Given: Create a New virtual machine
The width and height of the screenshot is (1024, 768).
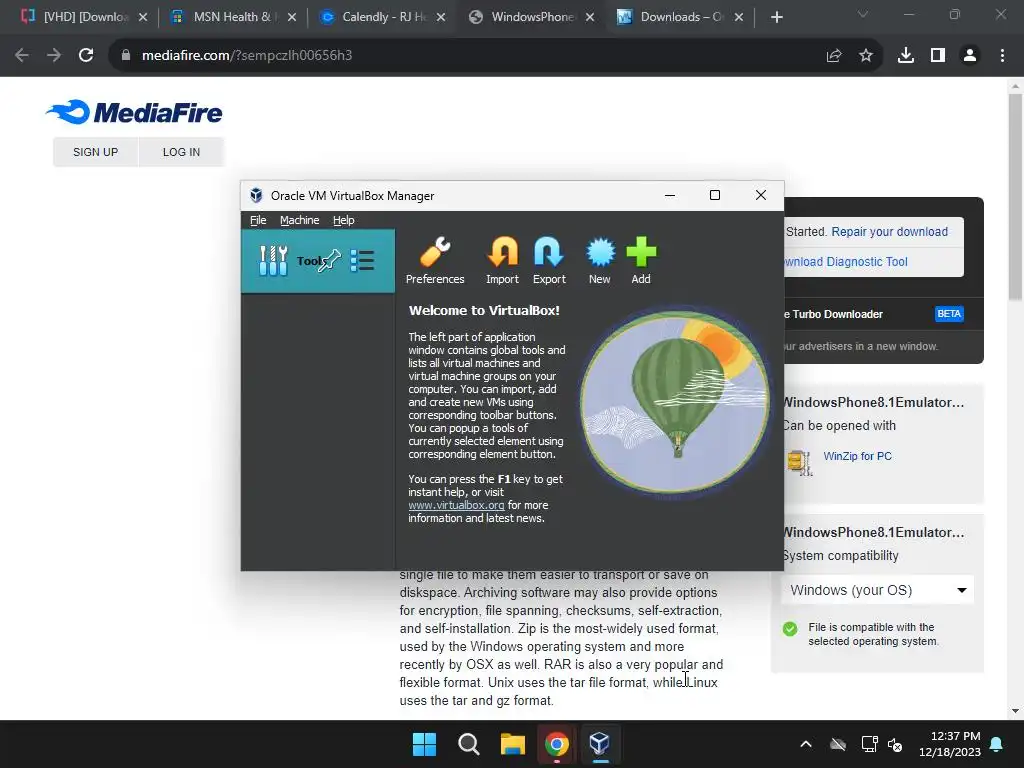Looking at the screenshot, I should point(600,261).
